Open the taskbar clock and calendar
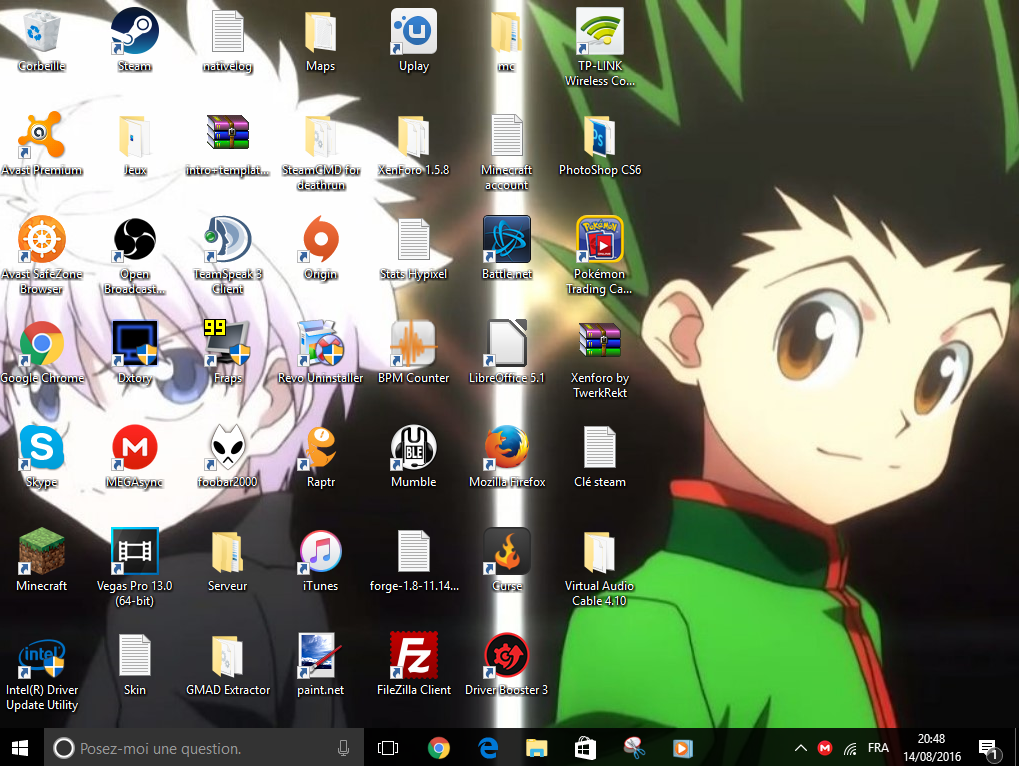The width and height of the screenshot is (1019, 766). tap(931, 748)
